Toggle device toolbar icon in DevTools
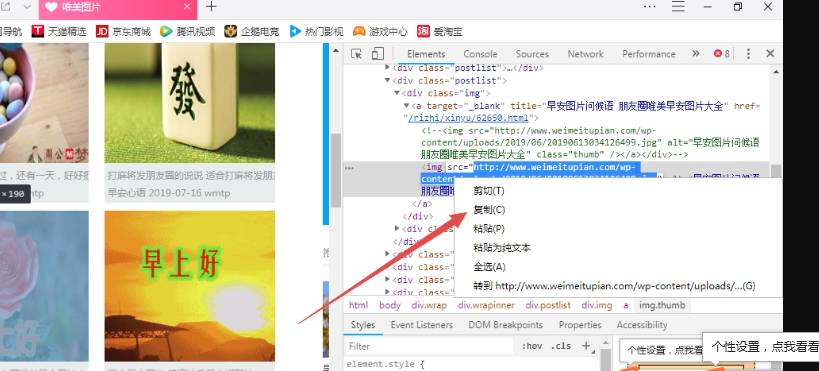This screenshot has width=819, height=371. pos(378,54)
